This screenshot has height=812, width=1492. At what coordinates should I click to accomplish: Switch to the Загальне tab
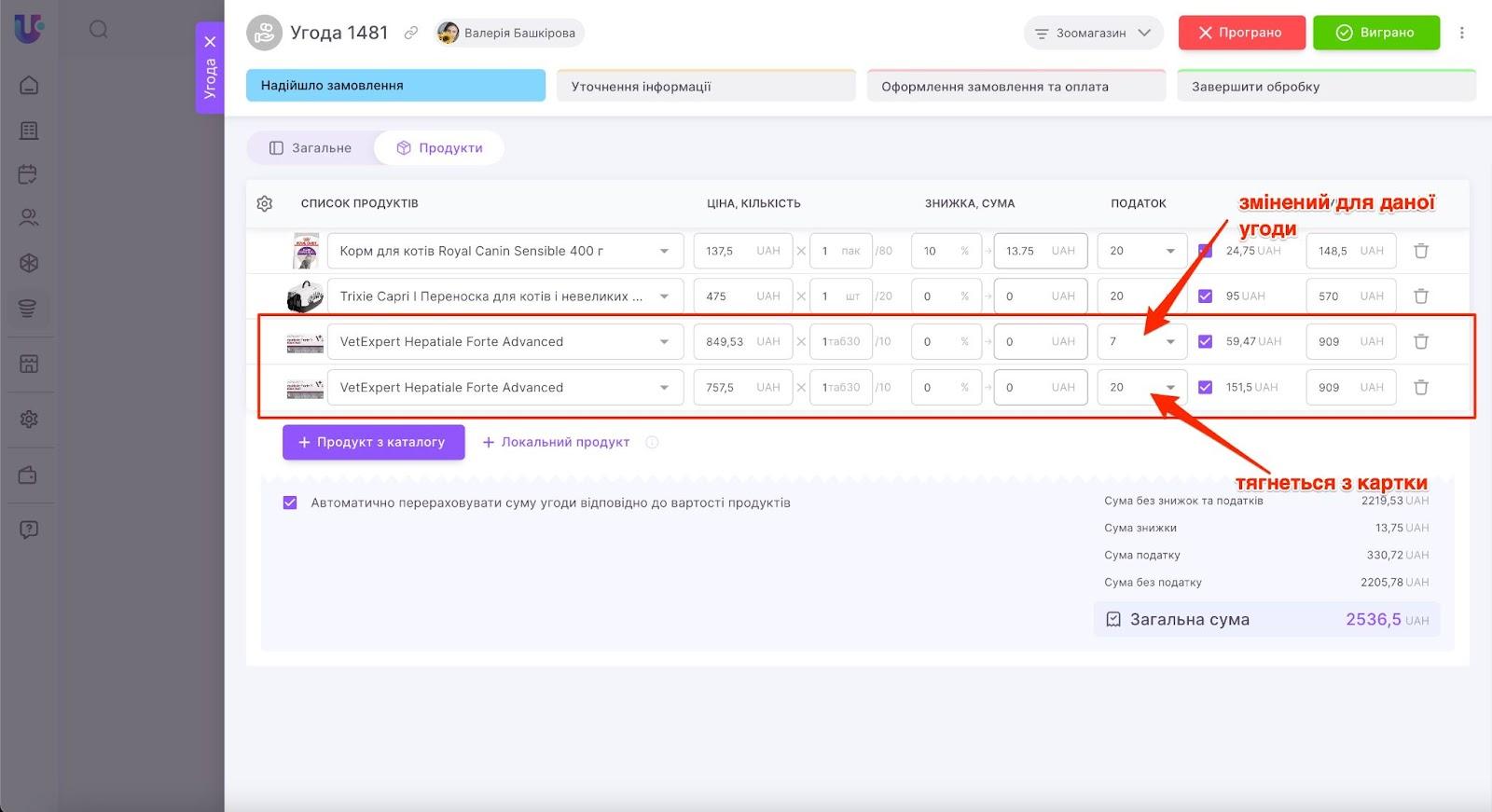(311, 148)
